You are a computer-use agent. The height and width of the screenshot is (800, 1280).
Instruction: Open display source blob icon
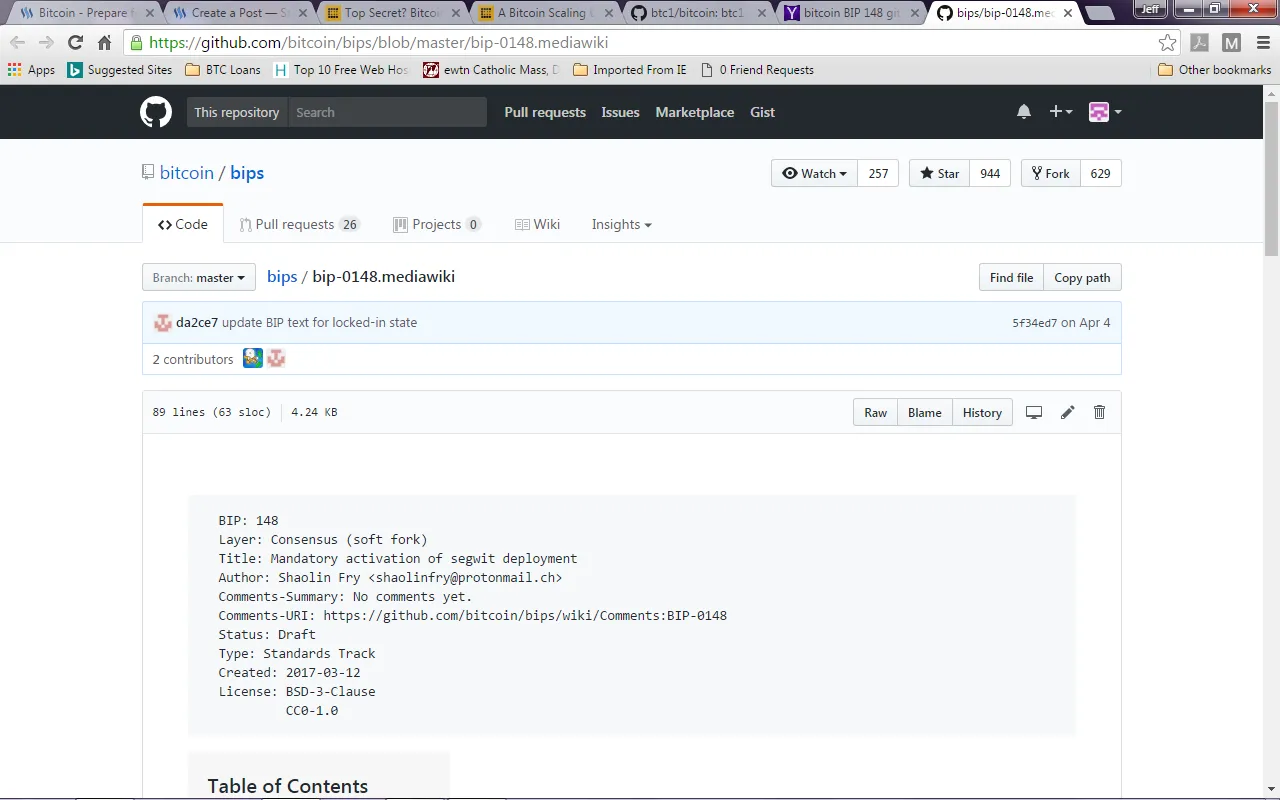[1034, 412]
